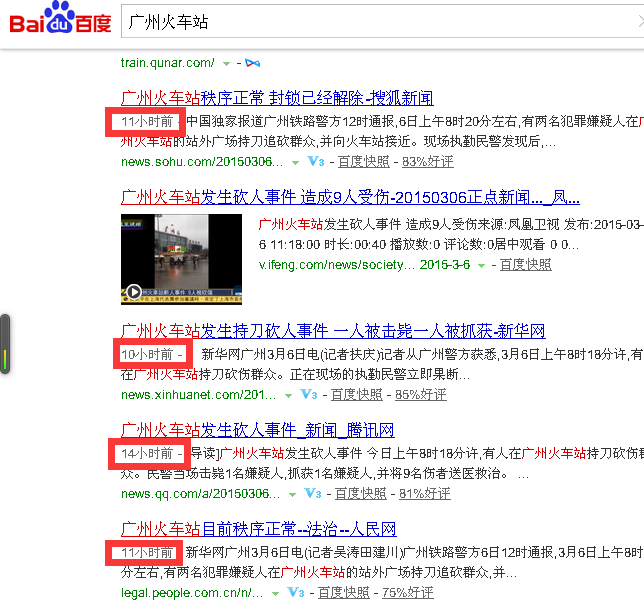Open the 85%好评 rating link
The image size is (644, 611).
coord(421,395)
